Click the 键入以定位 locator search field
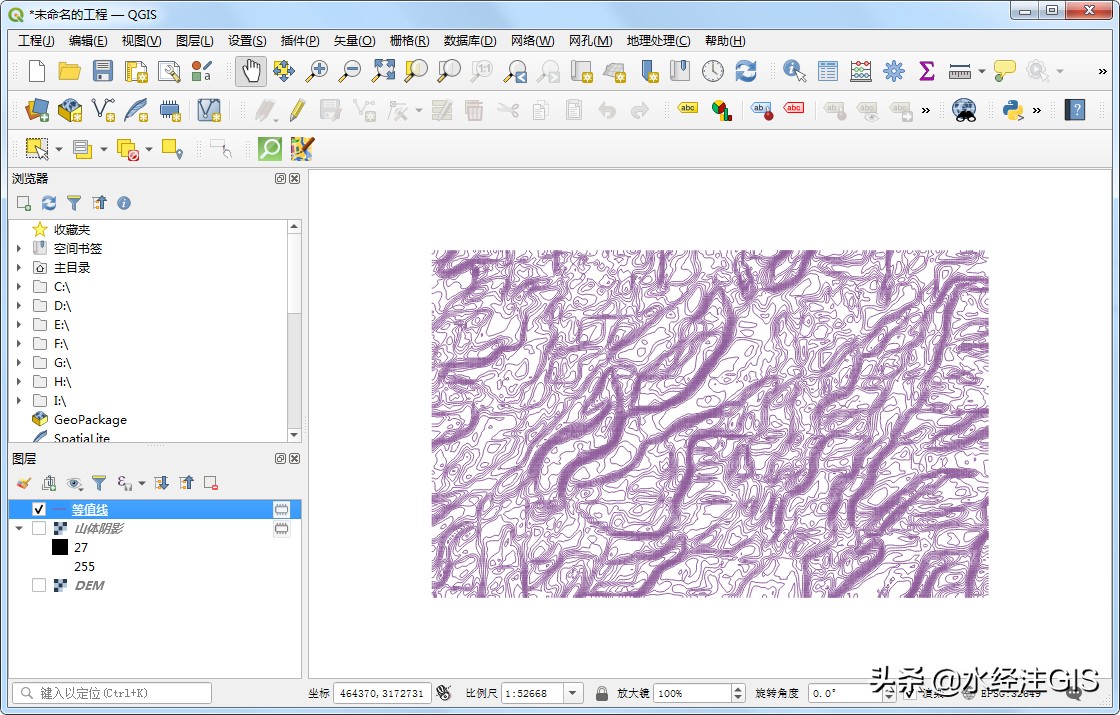Viewport: 1120px width, 715px height. [x=112, y=693]
